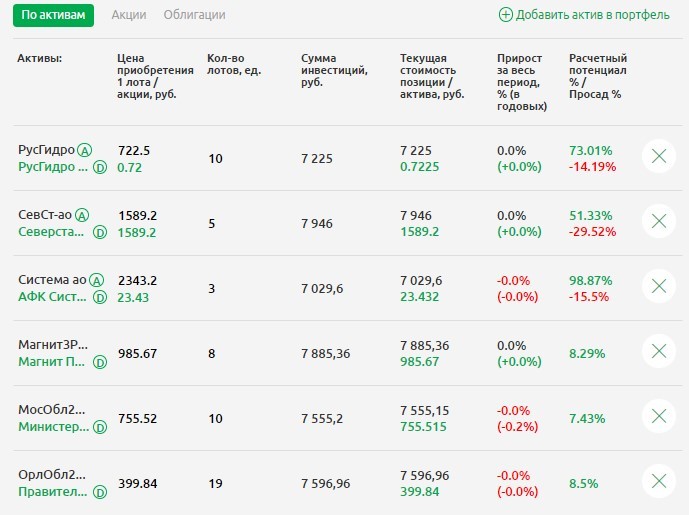Click Добавить актив в портфель link

pos(584,15)
